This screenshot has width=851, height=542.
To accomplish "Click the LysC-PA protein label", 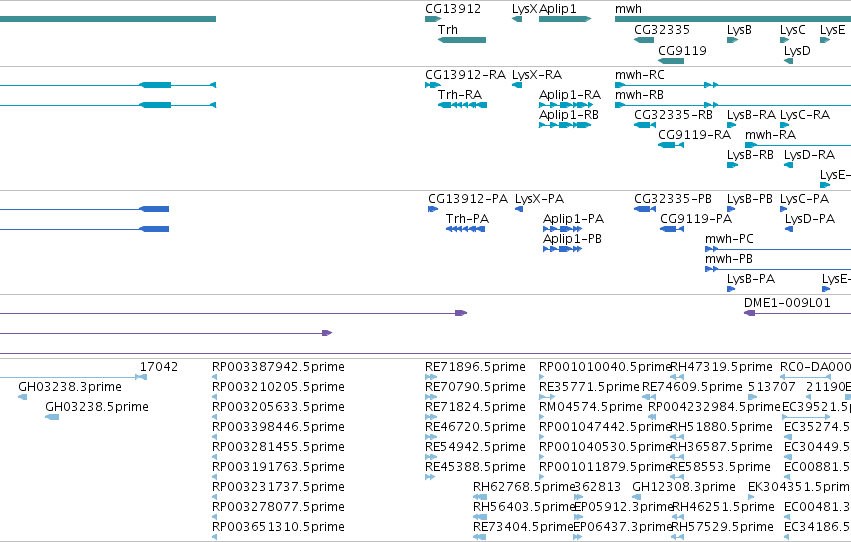I will point(804,199).
